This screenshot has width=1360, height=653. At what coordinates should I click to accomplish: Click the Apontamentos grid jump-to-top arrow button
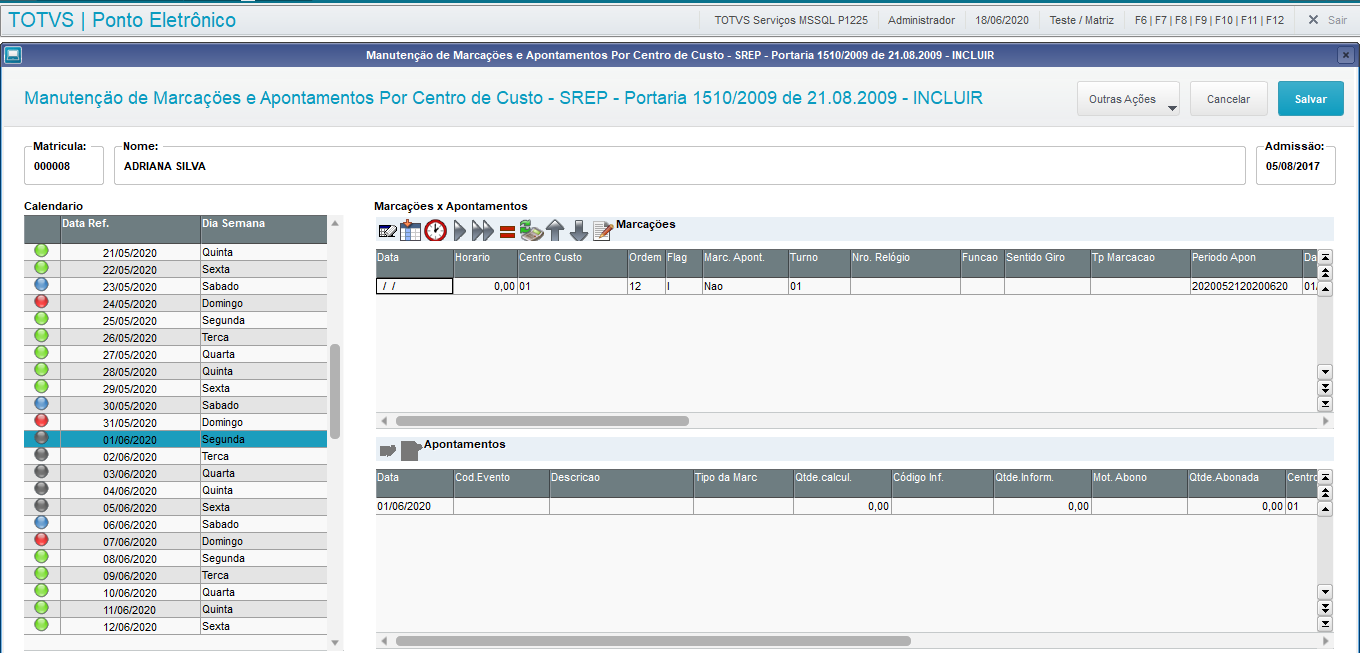[x=1325, y=477]
